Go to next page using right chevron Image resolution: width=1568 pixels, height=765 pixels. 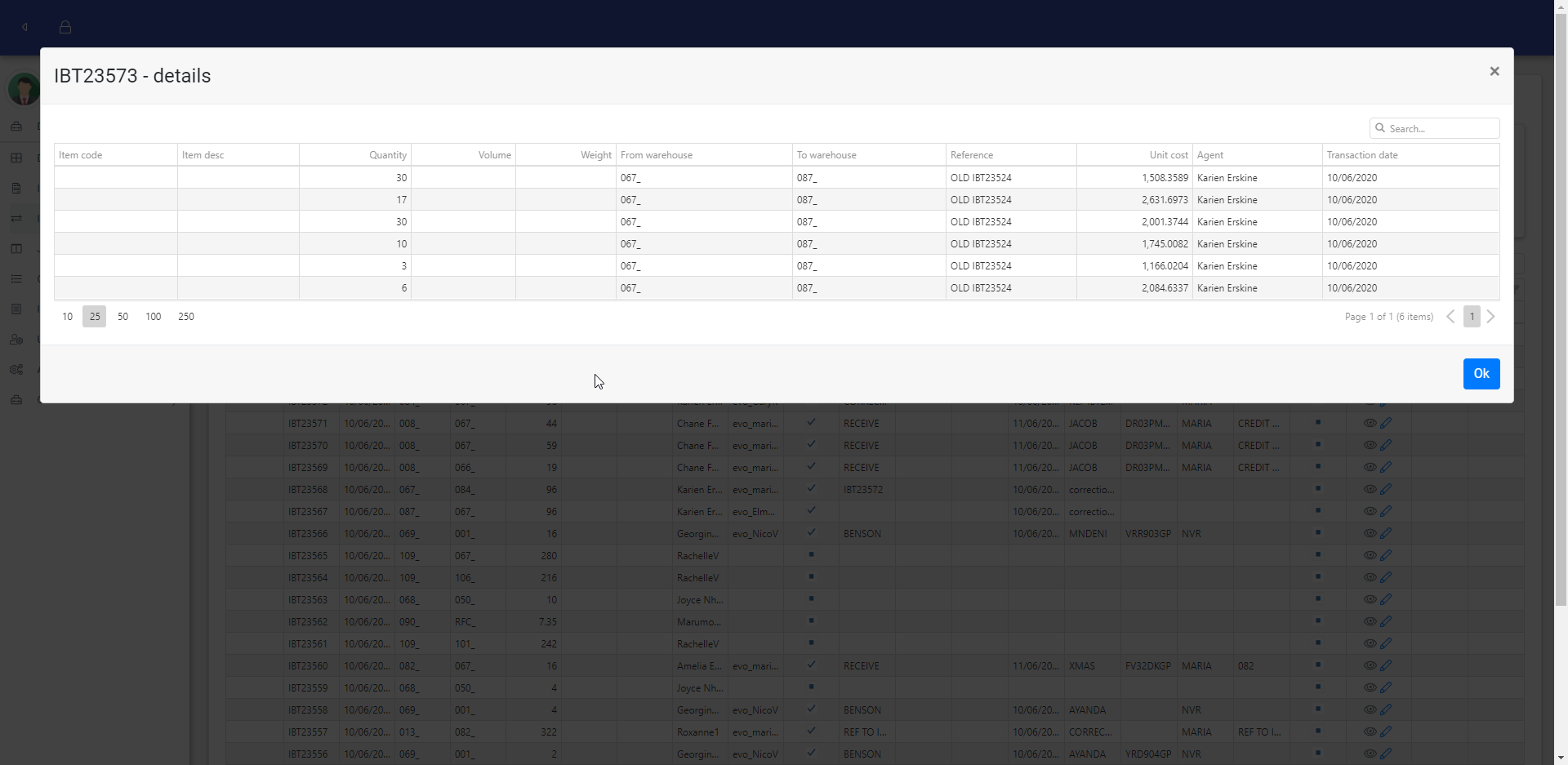tap(1490, 317)
